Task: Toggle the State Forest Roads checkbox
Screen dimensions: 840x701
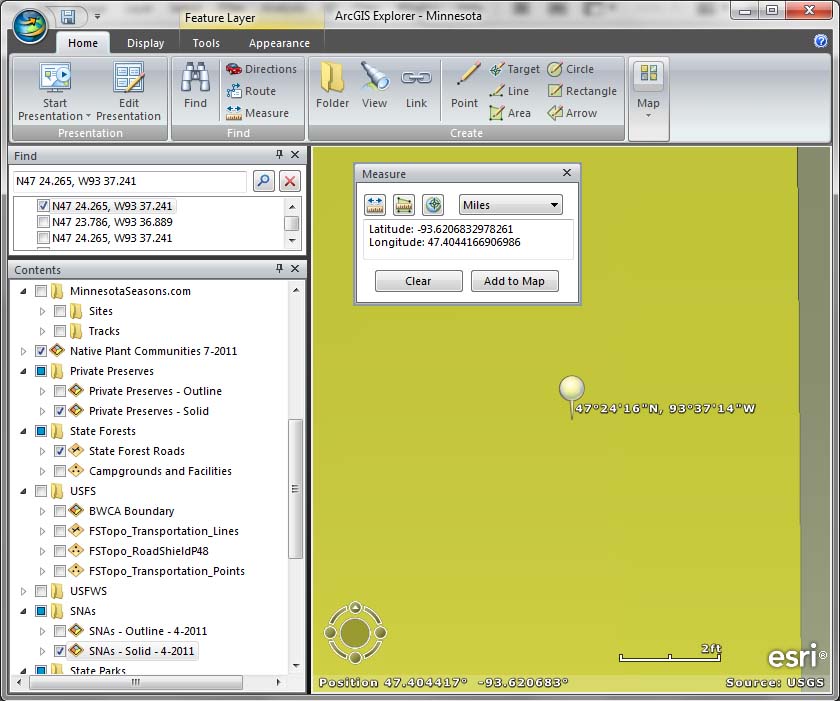Action: pyautogui.click(x=60, y=451)
